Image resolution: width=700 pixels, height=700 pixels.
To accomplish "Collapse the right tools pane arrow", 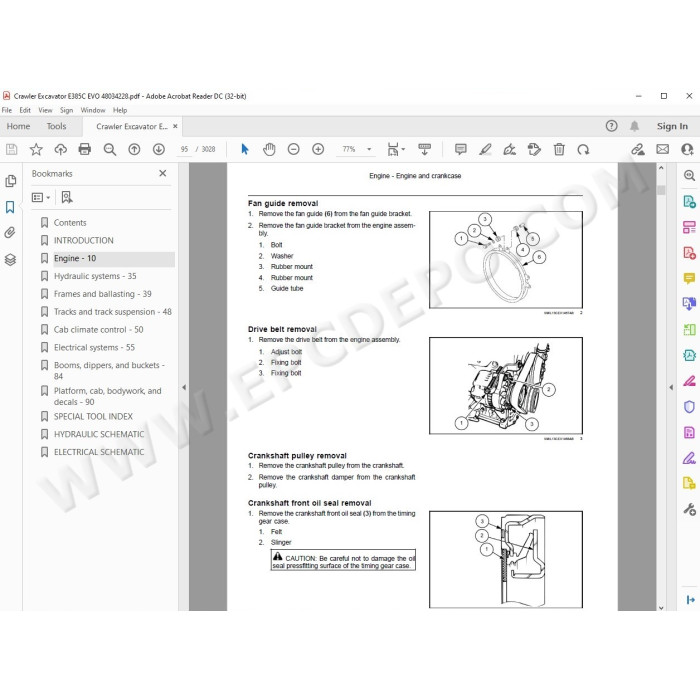I will point(671,388).
